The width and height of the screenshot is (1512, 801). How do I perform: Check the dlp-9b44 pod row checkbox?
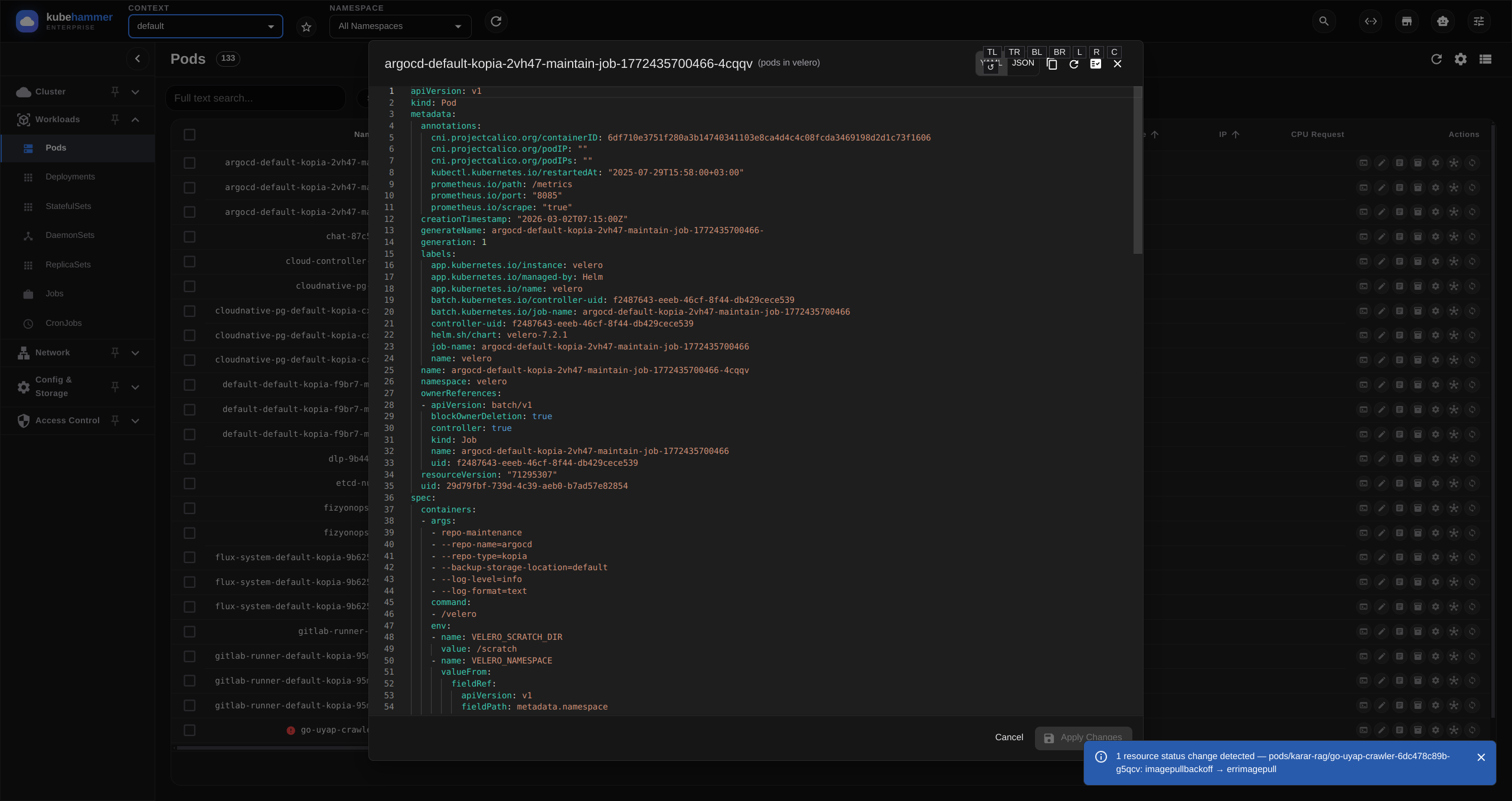click(190, 459)
